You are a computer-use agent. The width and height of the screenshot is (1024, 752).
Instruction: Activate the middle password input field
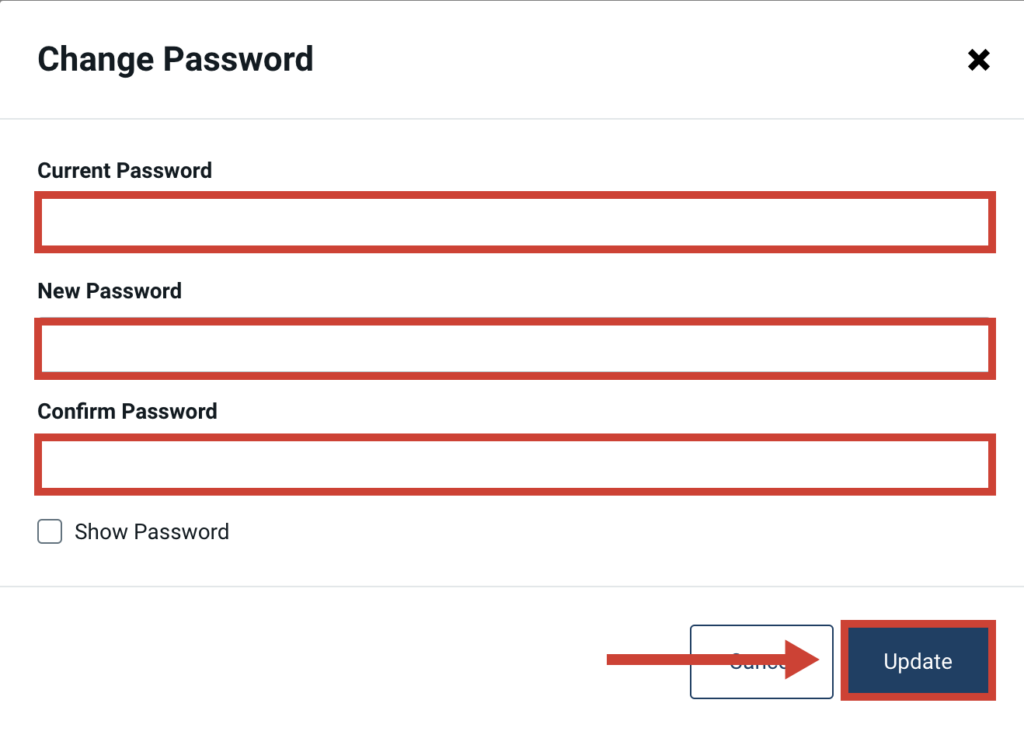pyautogui.click(x=515, y=349)
